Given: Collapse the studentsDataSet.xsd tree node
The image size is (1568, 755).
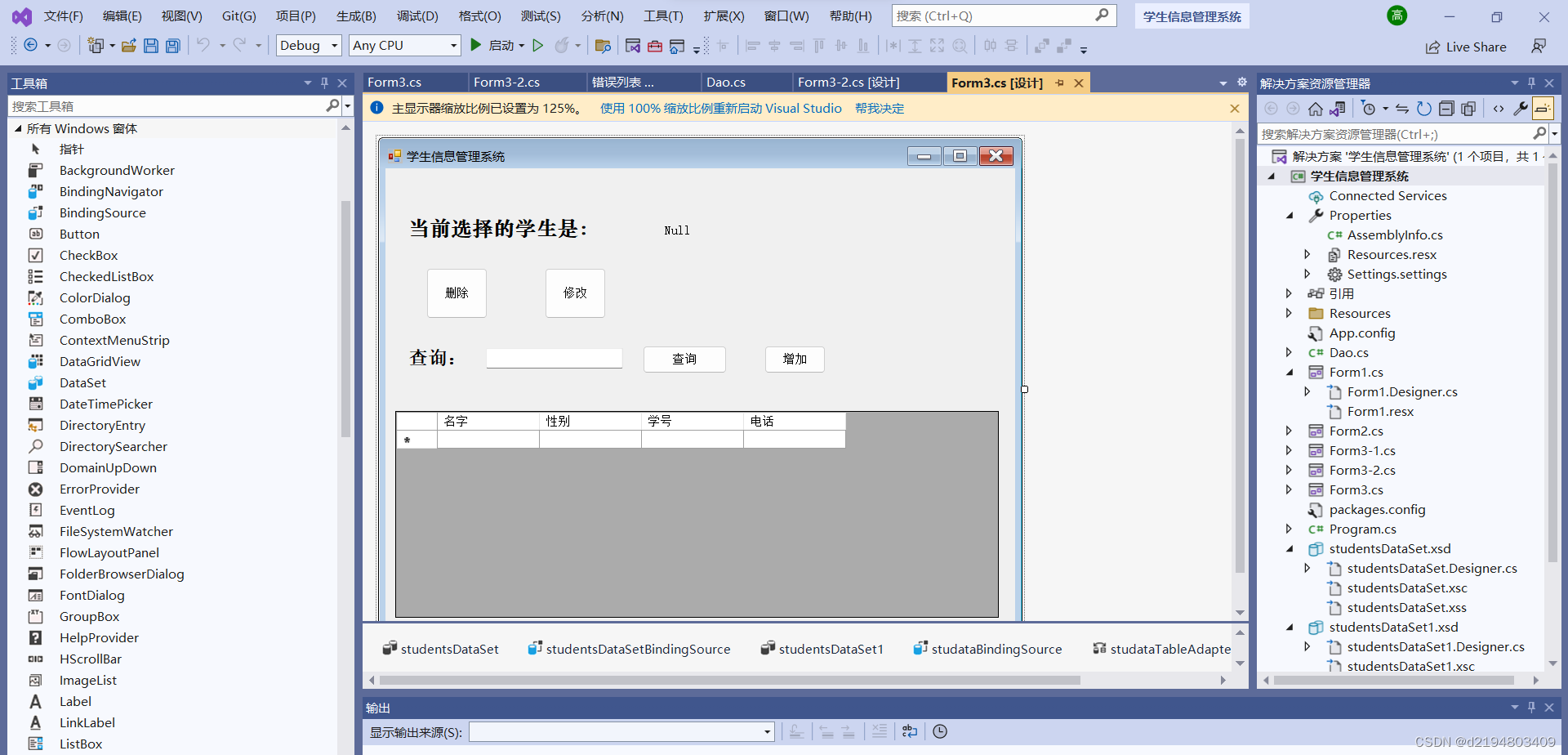Looking at the screenshot, I should tap(1289, 548).
